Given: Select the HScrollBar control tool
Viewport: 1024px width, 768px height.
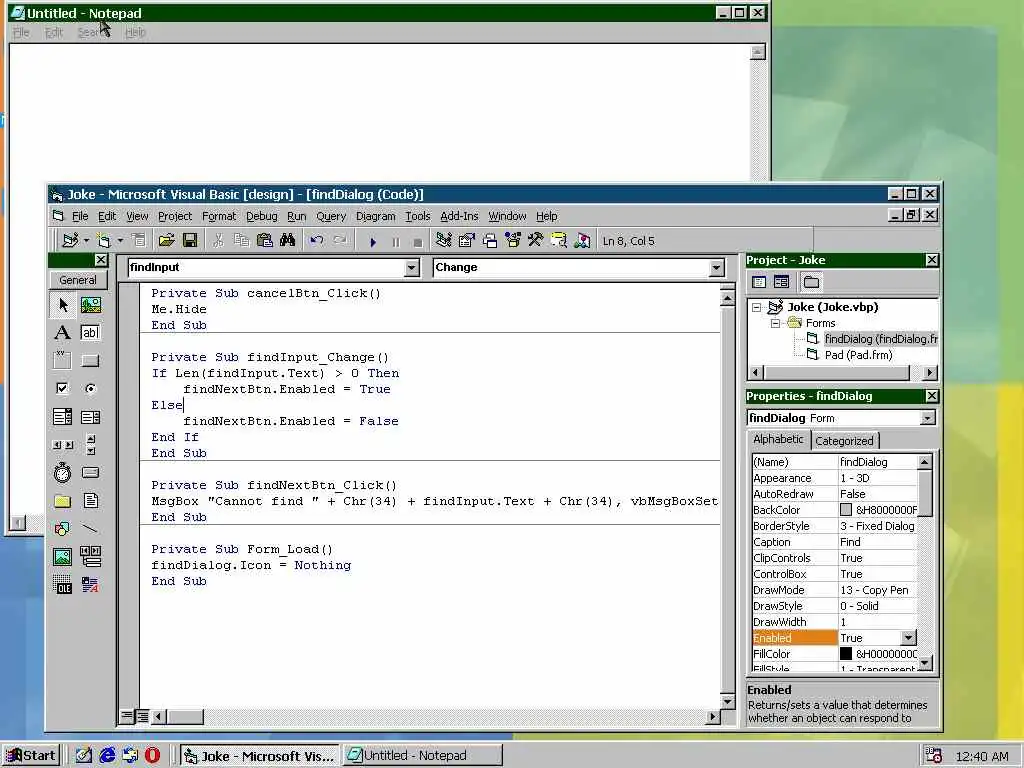Looking at the screenshot, I should click(63, 445).
